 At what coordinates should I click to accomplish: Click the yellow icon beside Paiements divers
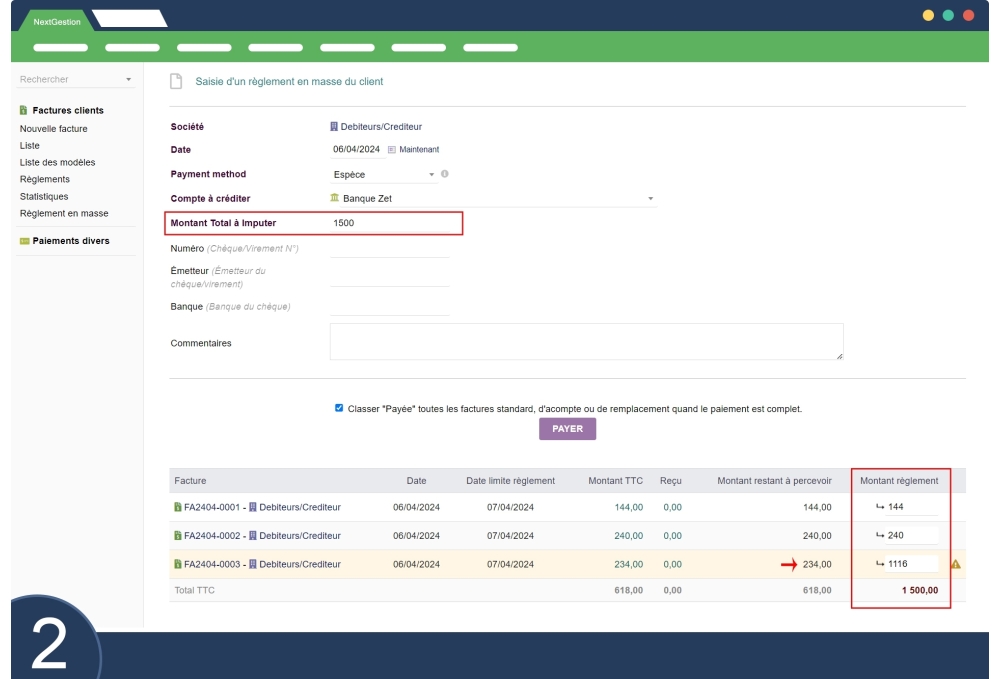[x=25, y=239]
